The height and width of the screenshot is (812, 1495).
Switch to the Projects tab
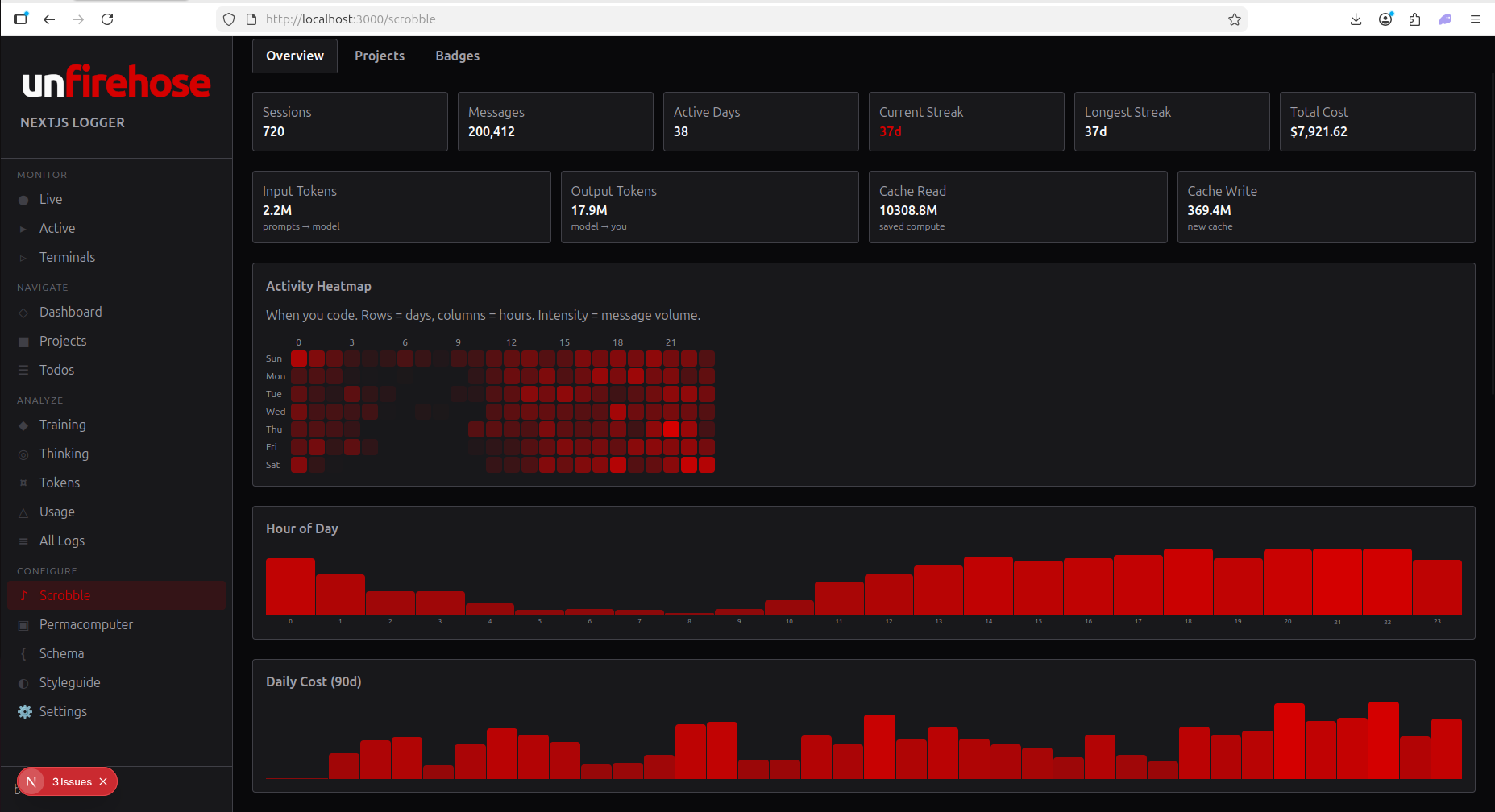[x=380, y=56]
